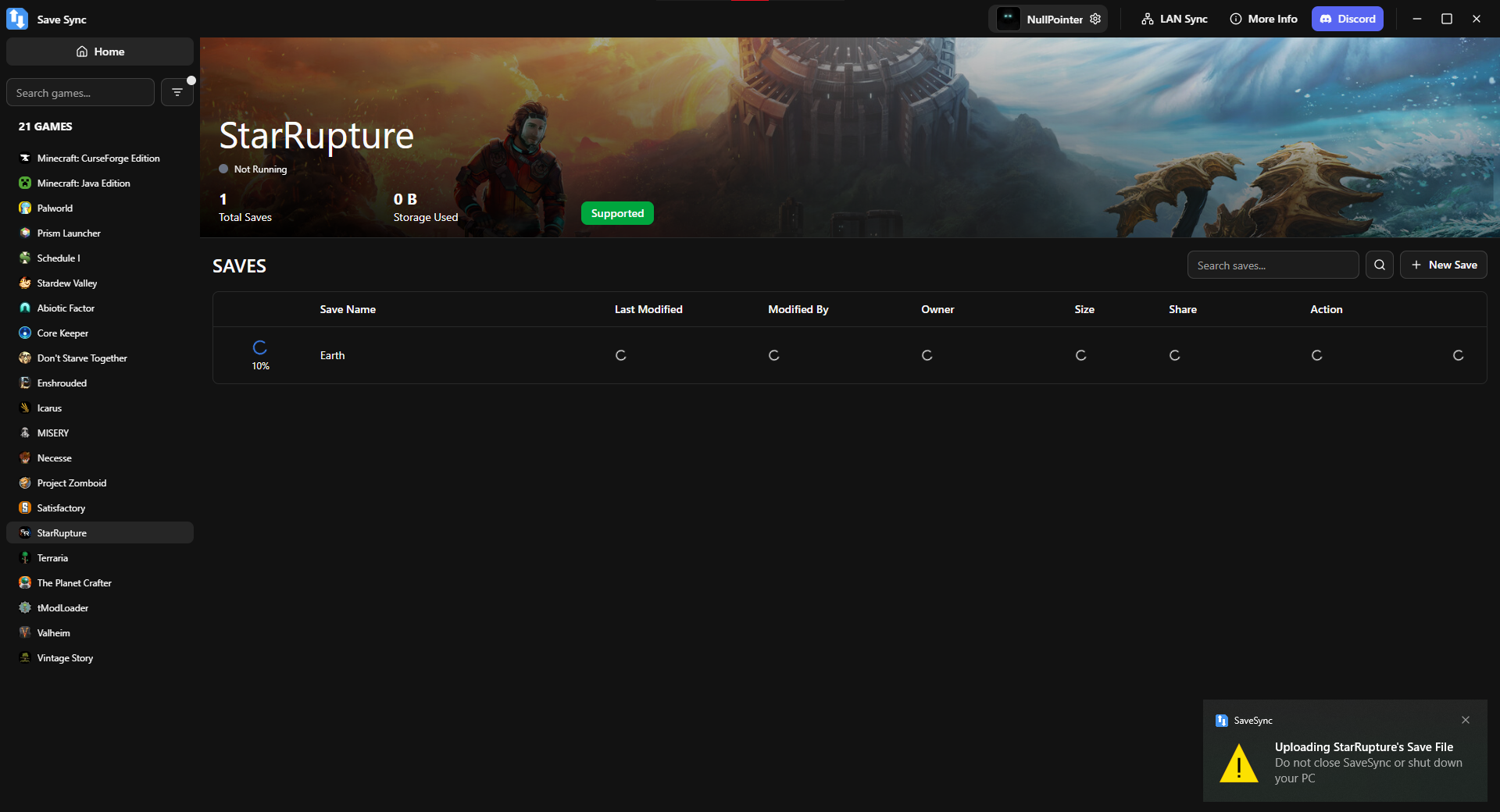Click the Save Name column header
Screen dimensions: 1500x812
[348, 309]
